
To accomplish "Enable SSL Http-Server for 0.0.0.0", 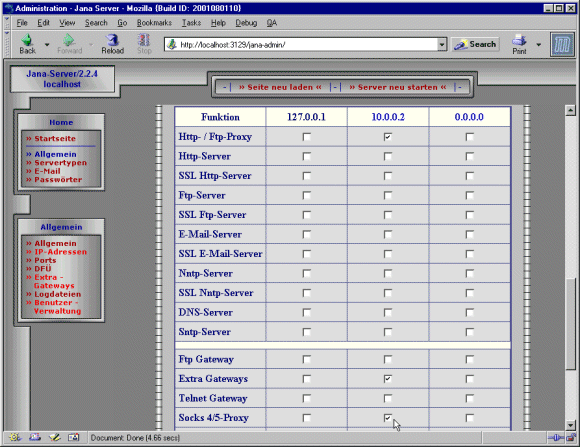I will [469, 176].
